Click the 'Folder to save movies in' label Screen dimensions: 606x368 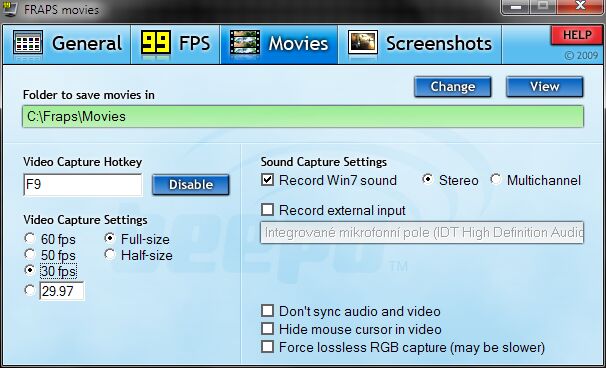click(89, 95)
